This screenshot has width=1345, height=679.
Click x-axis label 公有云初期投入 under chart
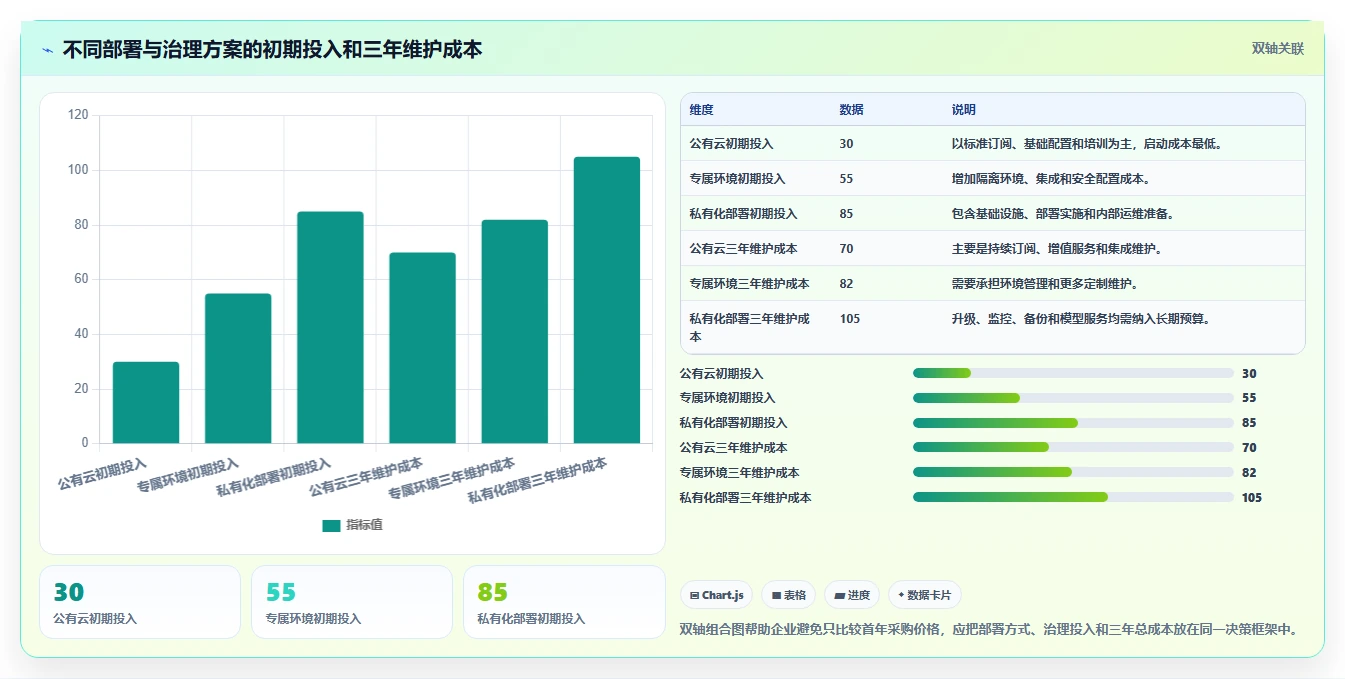tap(102, 473)
